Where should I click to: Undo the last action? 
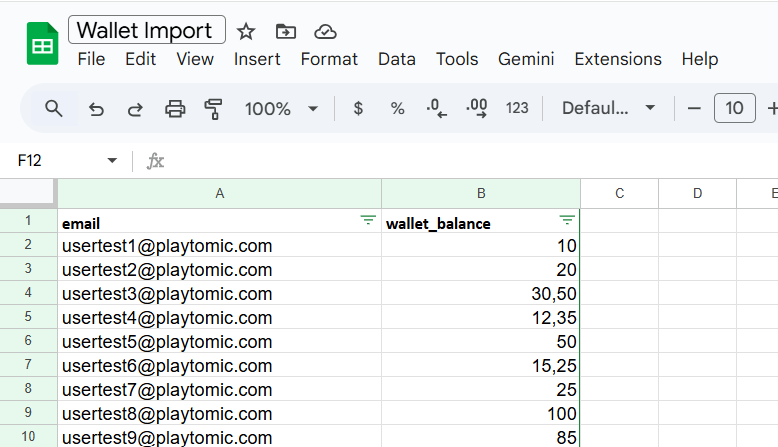click(x=96, y=108)
